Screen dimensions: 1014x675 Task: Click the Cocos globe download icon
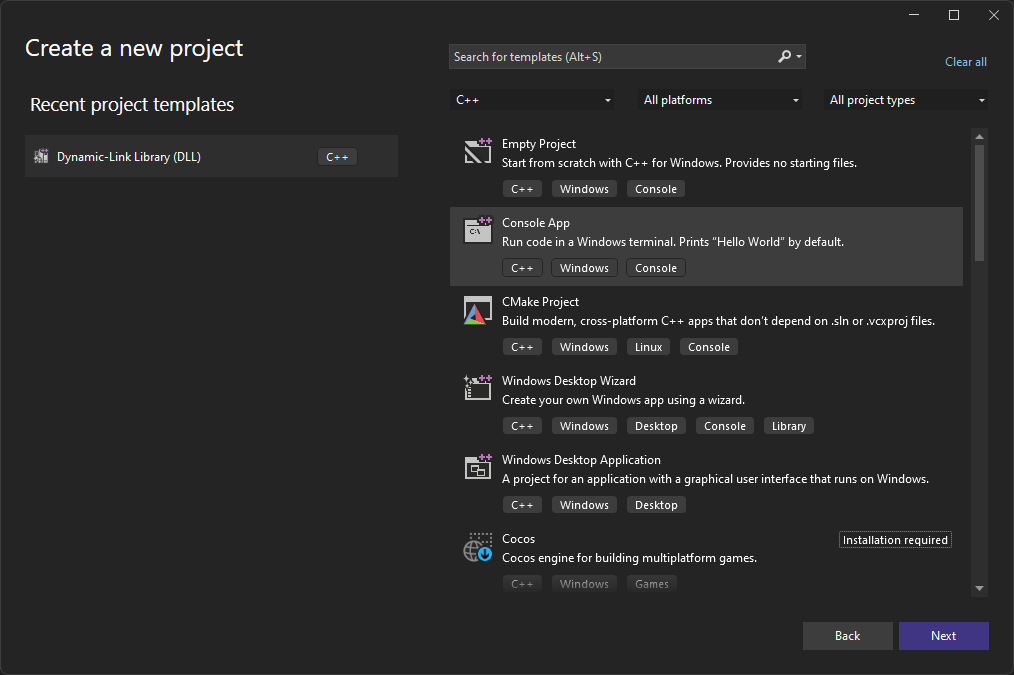point(478,547)
